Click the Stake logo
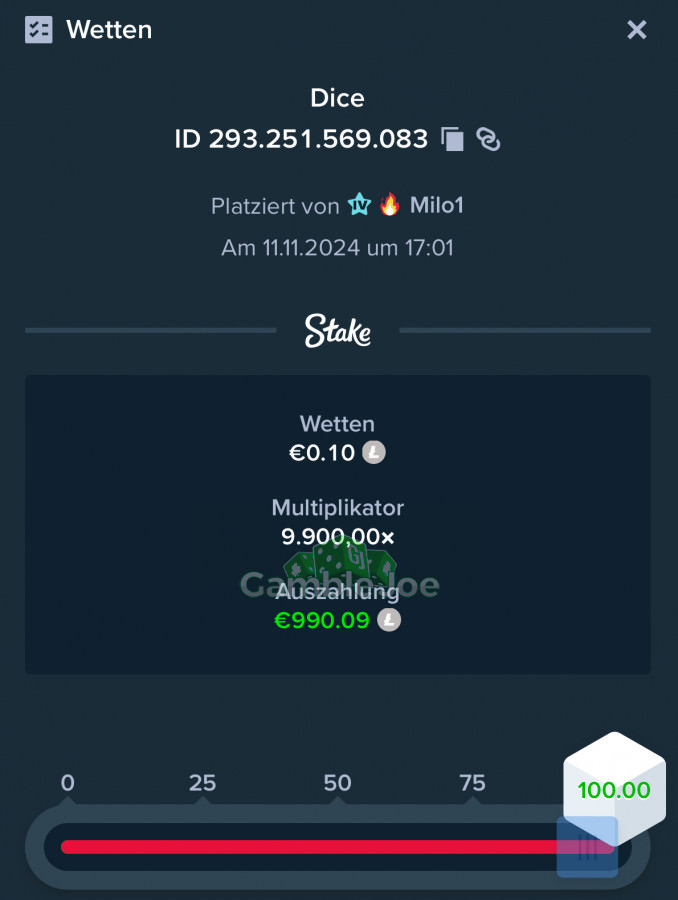 coord(338,331)
